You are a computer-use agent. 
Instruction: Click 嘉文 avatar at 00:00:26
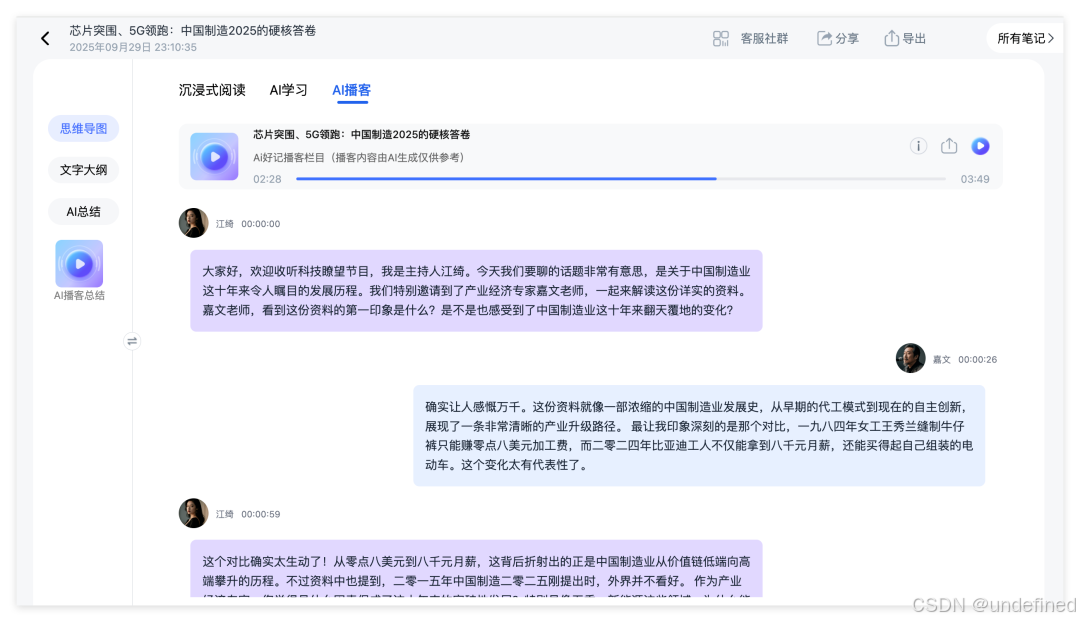pos(911,358)
